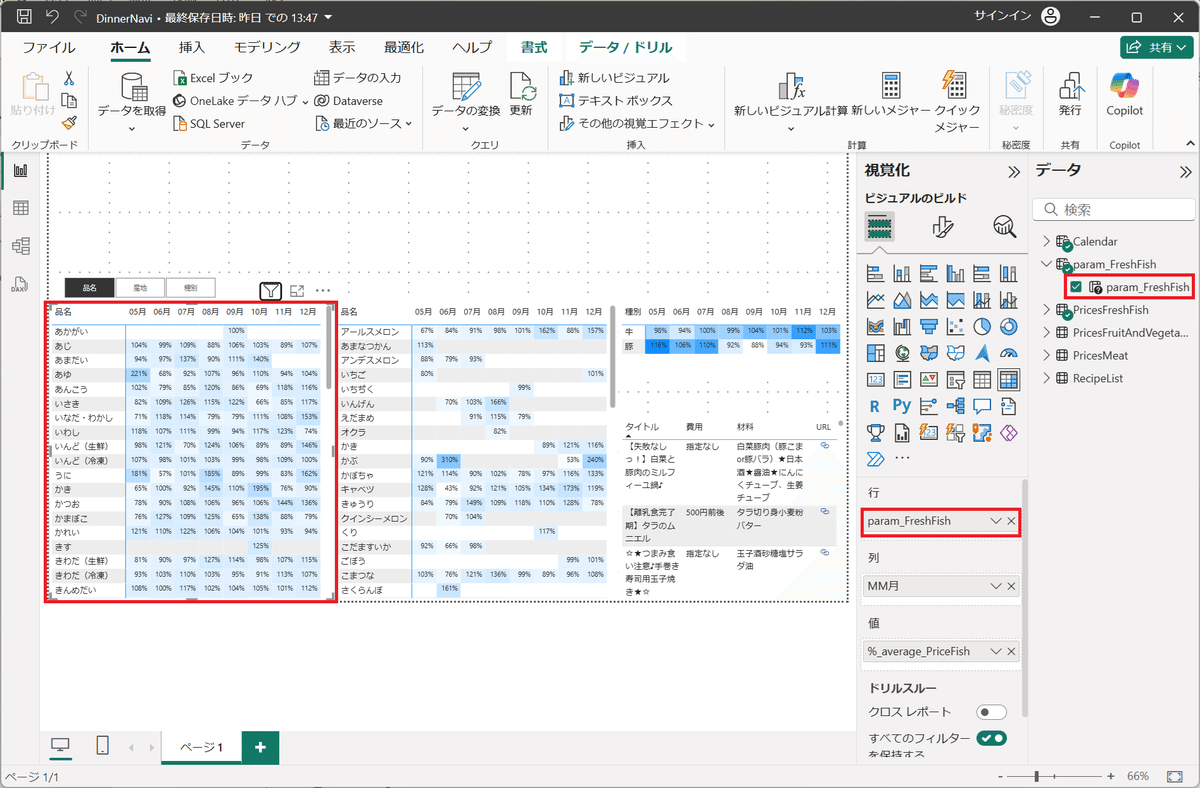Switch to Report view in left sidebar

[20, 171]
